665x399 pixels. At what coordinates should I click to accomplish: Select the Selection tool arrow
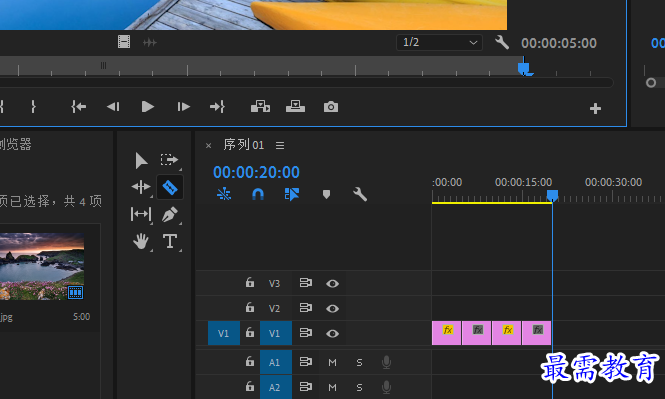(x=141, y=161)
